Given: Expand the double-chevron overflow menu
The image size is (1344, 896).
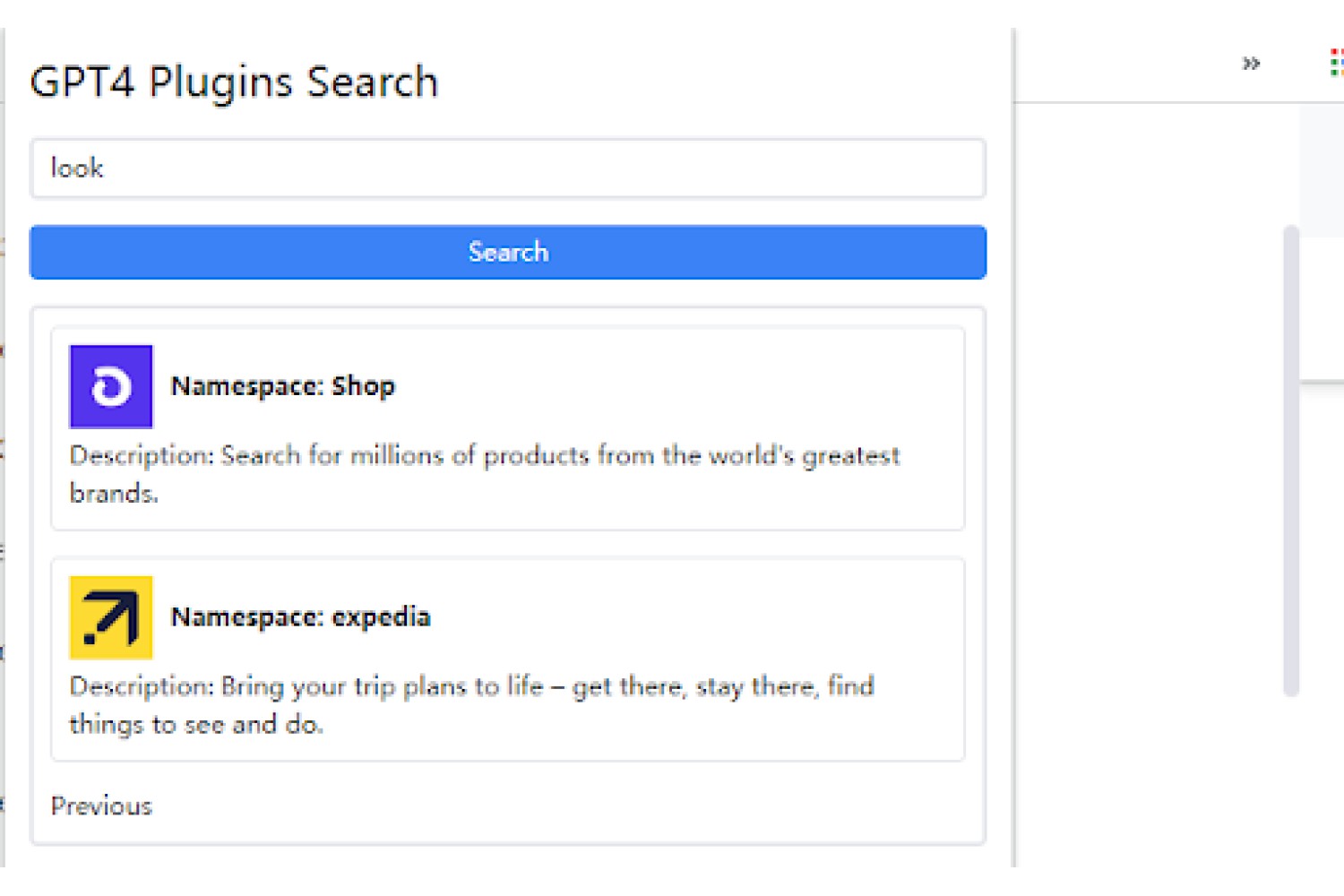Looking at the screenshot, I should (x=1251, y=63).
